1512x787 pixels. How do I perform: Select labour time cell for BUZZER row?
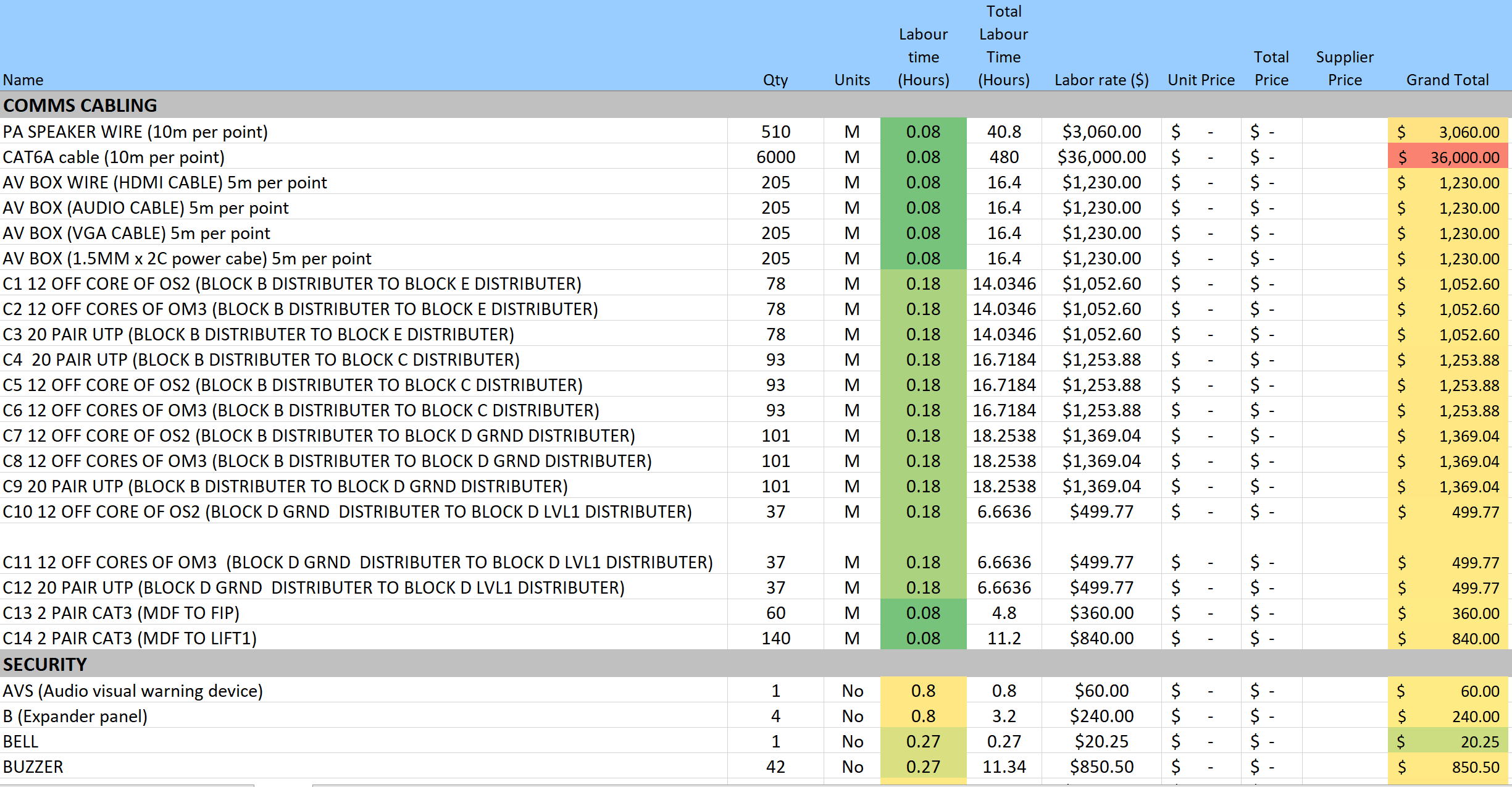[x=923, y=767]
